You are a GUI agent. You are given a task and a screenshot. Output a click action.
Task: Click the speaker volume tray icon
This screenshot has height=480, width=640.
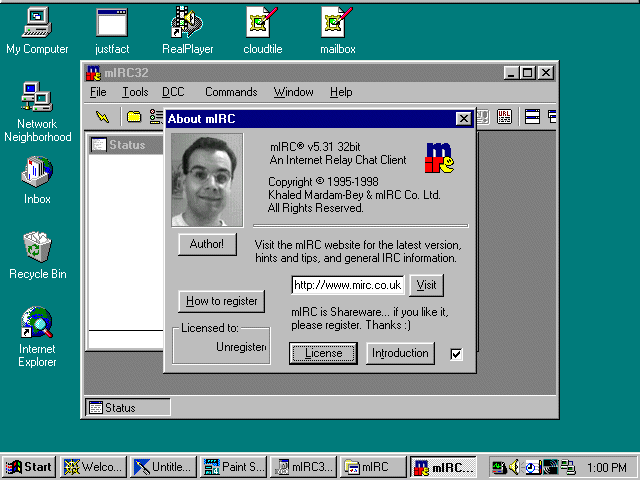coord(514,467)
